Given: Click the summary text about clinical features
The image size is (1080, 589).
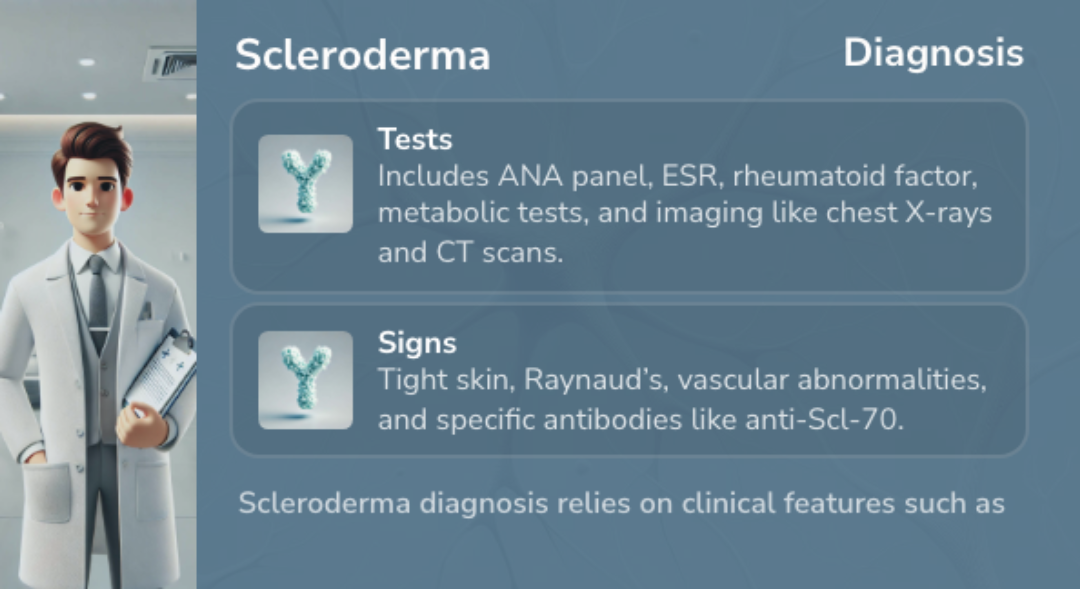Looking at the screenshot, I should (x=621, y=504).
